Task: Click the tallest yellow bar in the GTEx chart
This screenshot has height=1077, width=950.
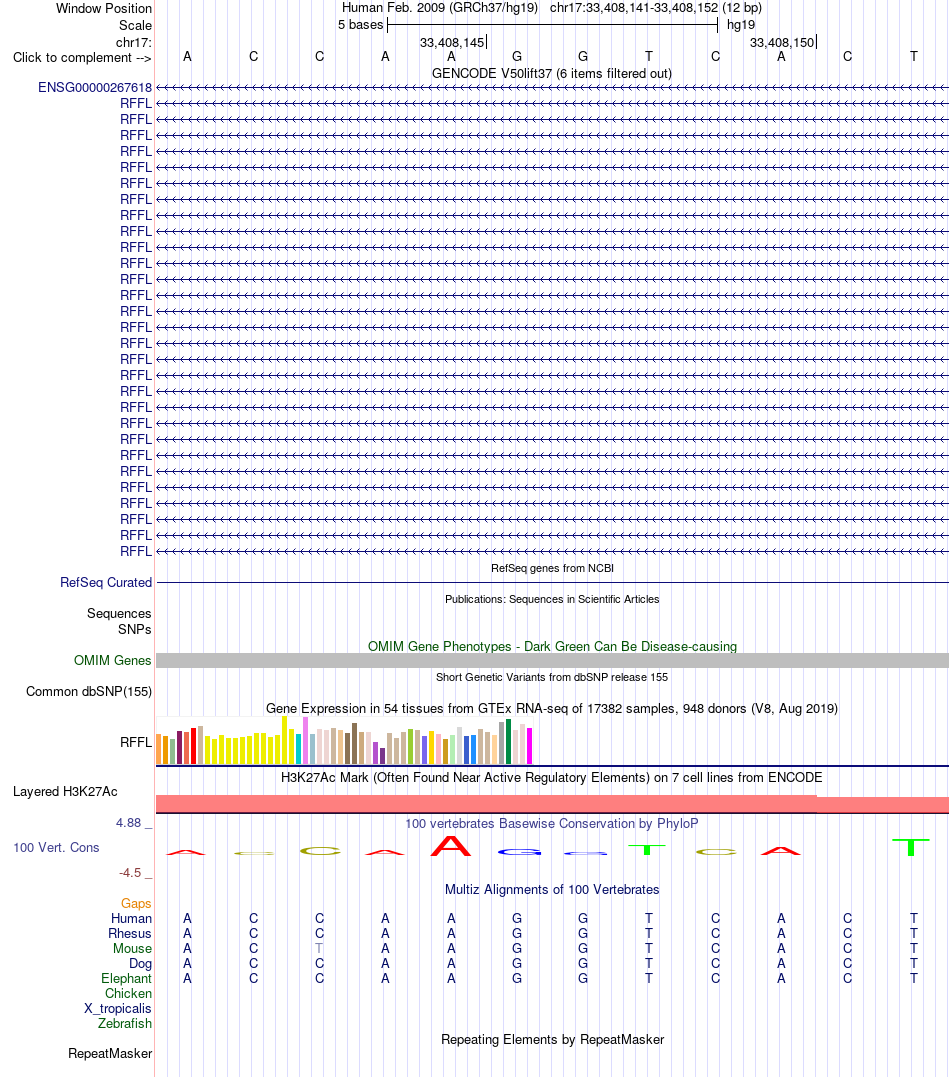Action: tap(284, 740)
